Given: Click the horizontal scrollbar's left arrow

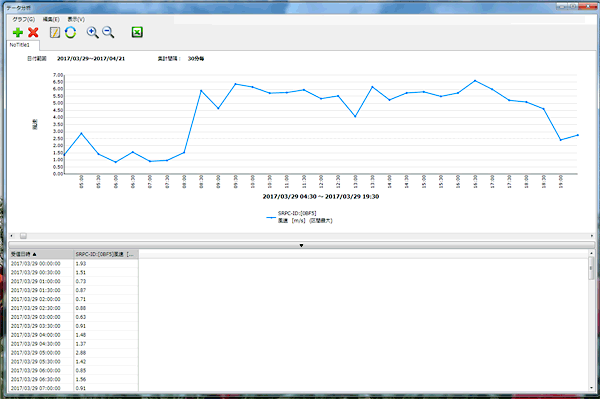Looking at the screenshot, I should tap(11, 236).
